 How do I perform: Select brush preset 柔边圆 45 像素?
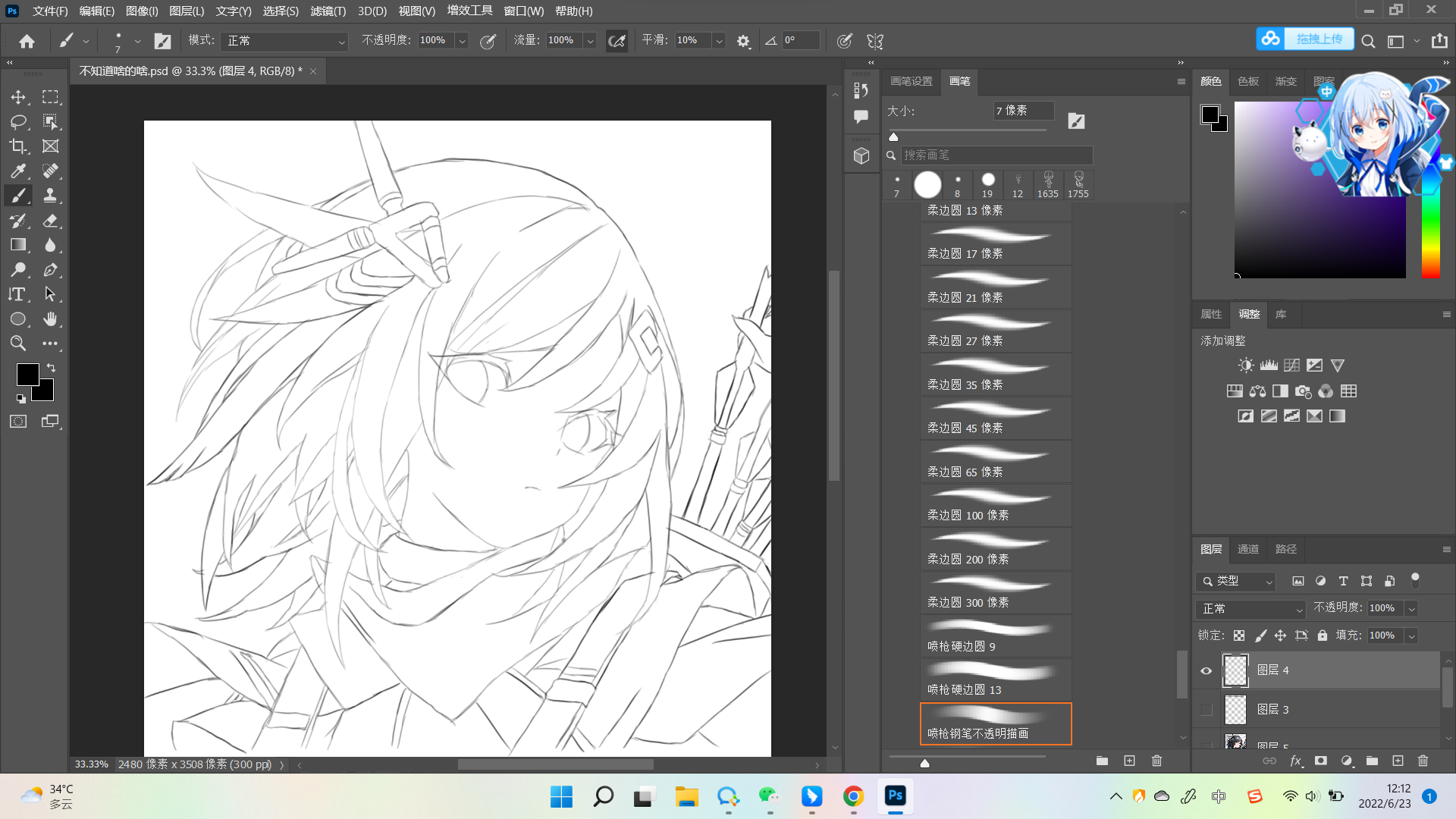996,419
